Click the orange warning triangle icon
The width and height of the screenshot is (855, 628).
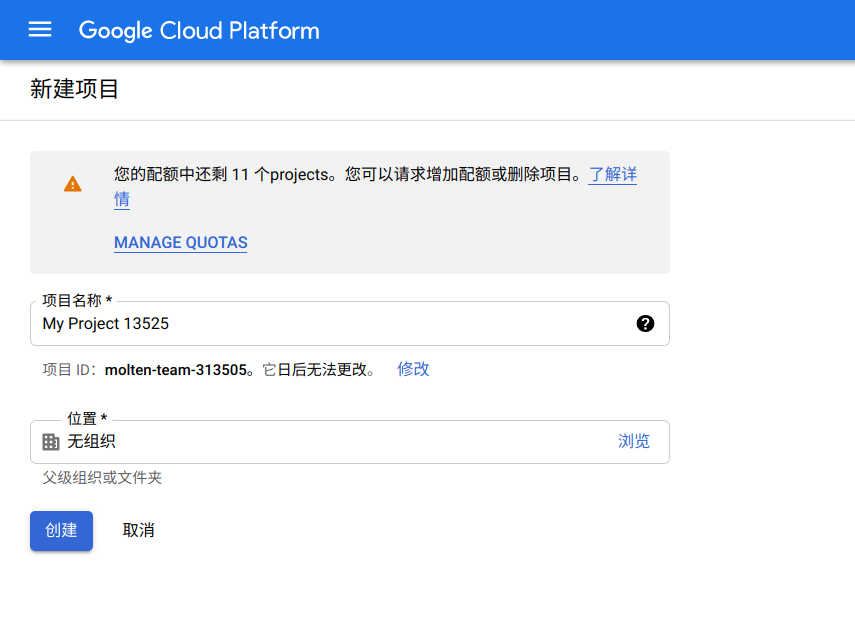click(73, 184)
